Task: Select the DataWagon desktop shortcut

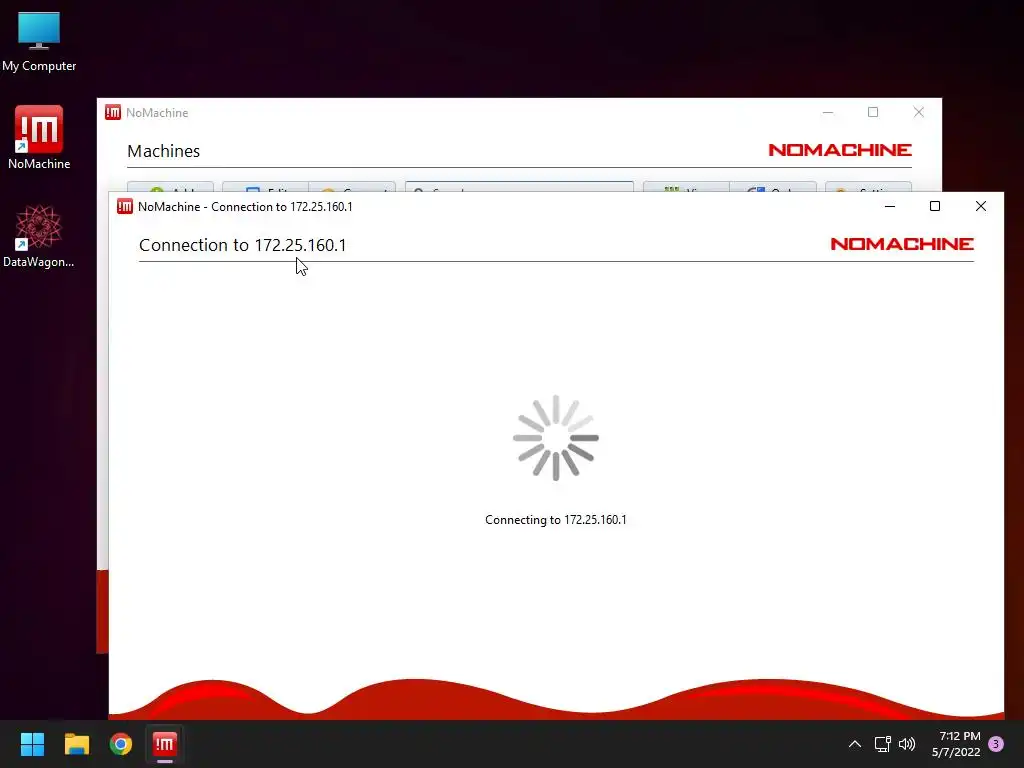Action: [39, 236]
